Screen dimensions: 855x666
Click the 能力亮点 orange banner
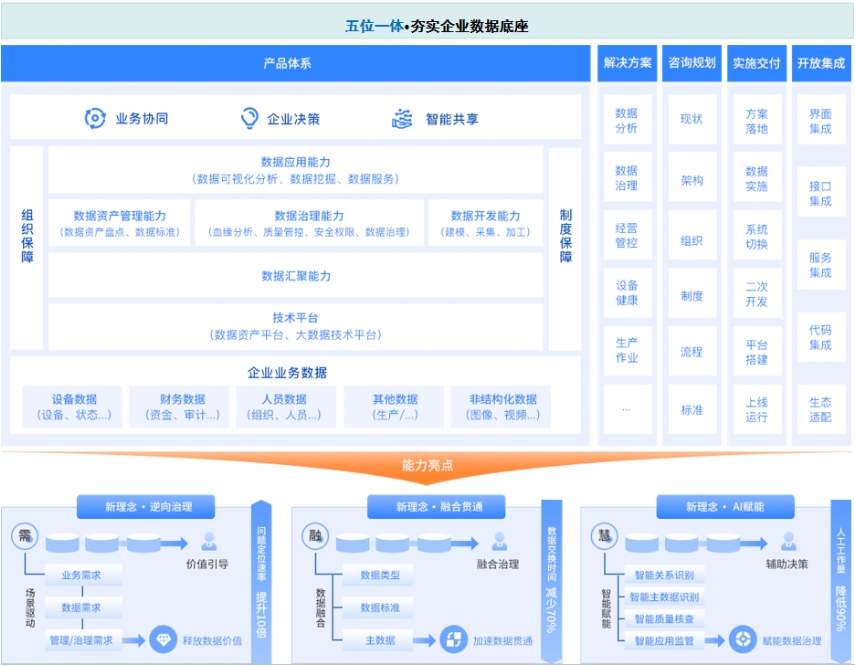coord(427,466)
